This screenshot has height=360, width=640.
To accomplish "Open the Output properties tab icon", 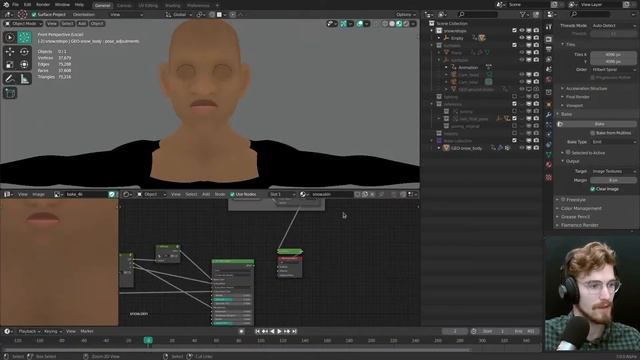I will [549, 49].
